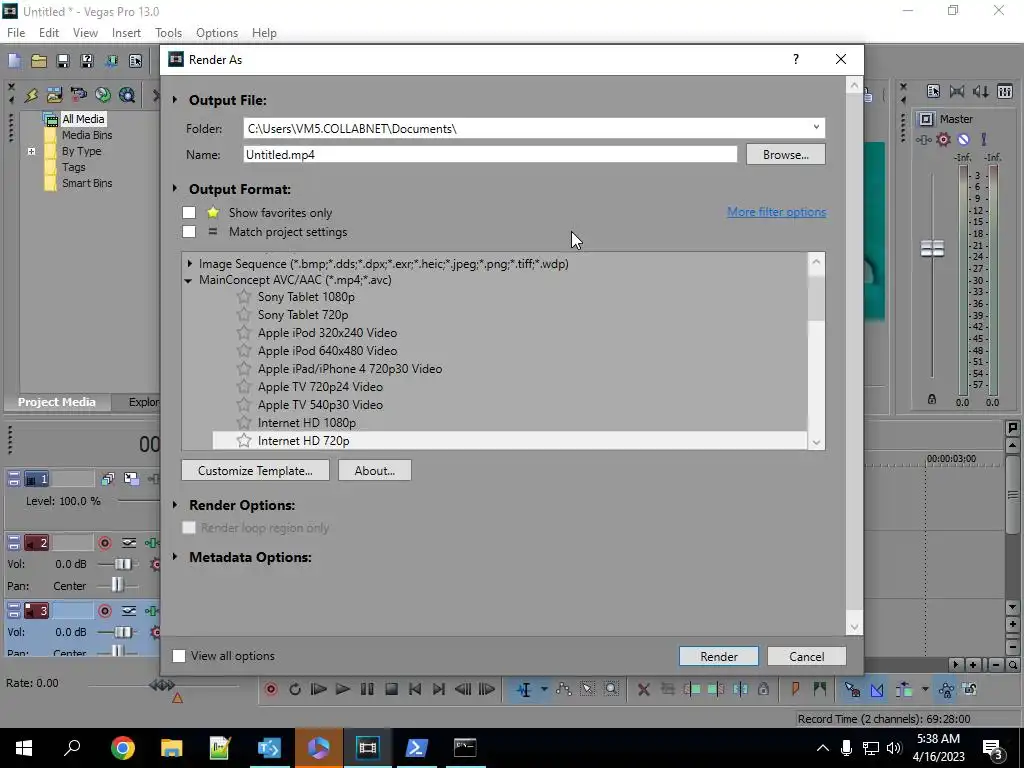
Task: Click the New project icon in toolbar
Action: (x=14, y=61)
